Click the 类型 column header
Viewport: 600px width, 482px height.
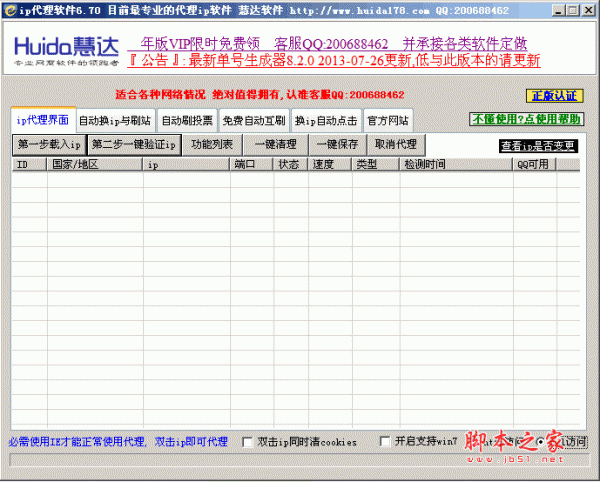click(x=376, y=164)
